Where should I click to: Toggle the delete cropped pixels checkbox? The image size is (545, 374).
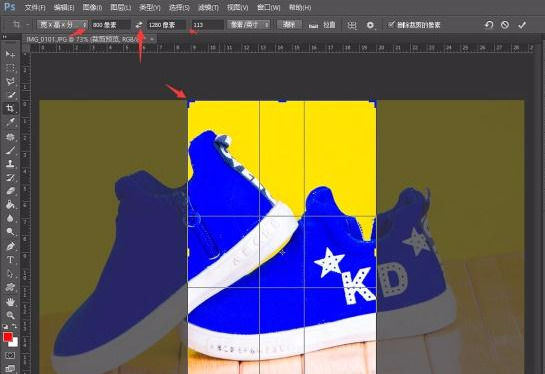pos(391,24)
